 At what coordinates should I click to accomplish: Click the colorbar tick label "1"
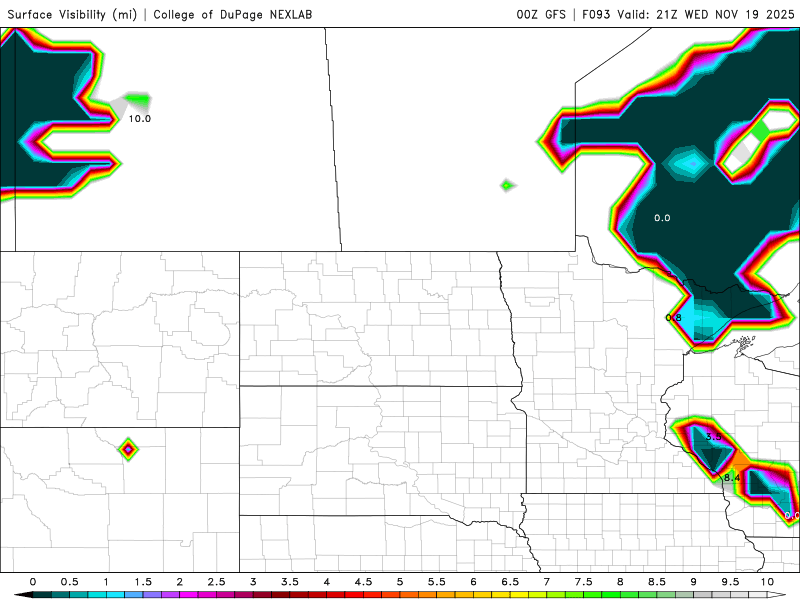point(106,582)
